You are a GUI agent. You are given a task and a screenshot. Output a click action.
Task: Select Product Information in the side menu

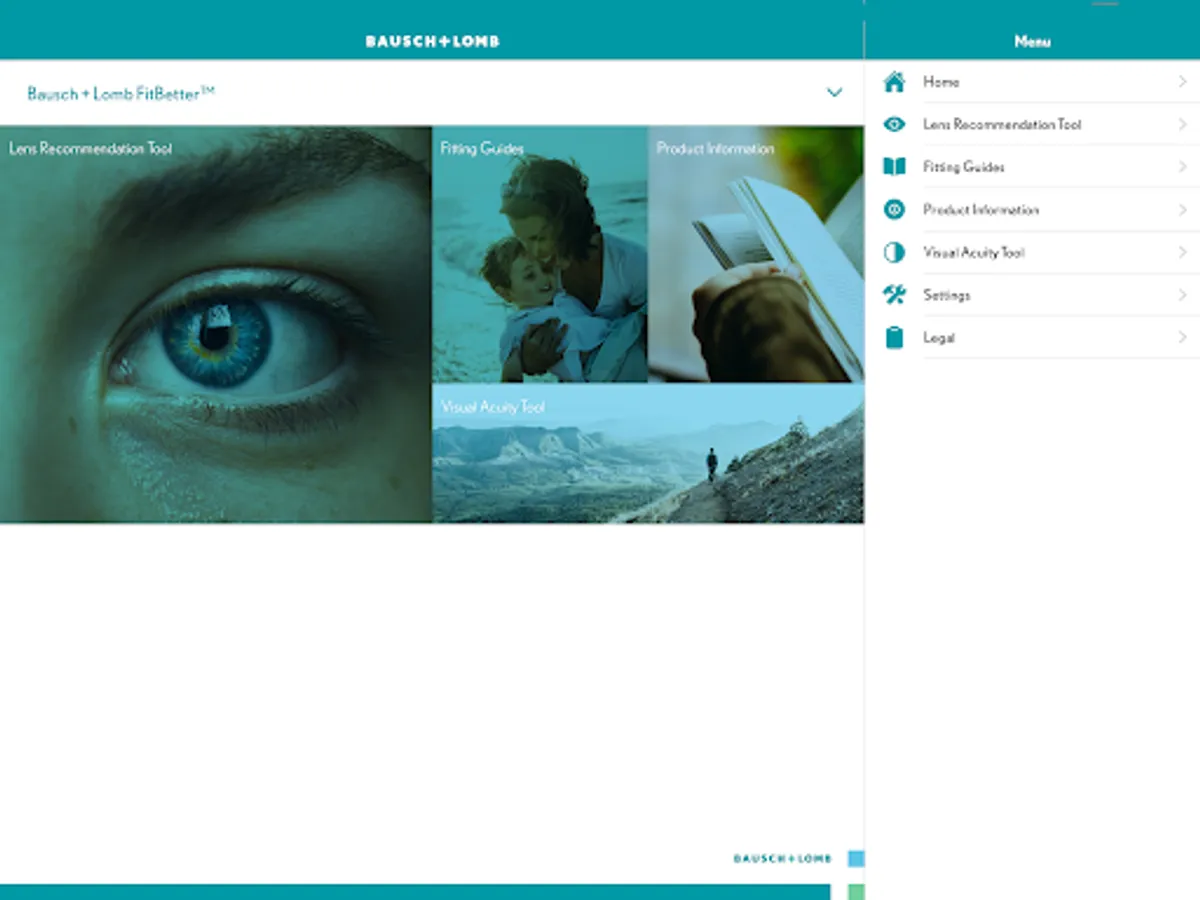(x=981, y=210)
